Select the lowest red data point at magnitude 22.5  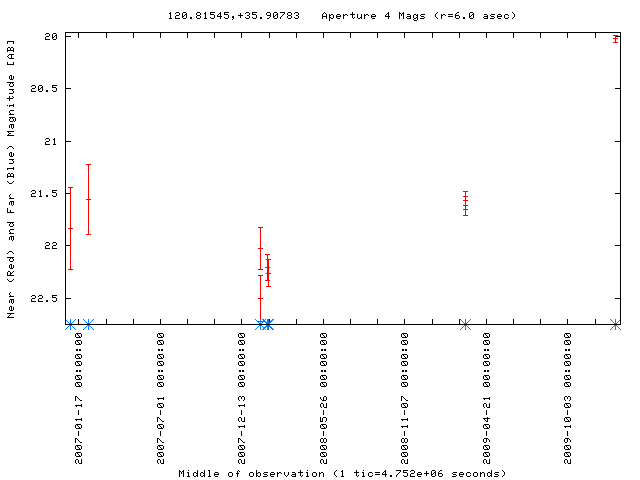click(x=260, y=299)
